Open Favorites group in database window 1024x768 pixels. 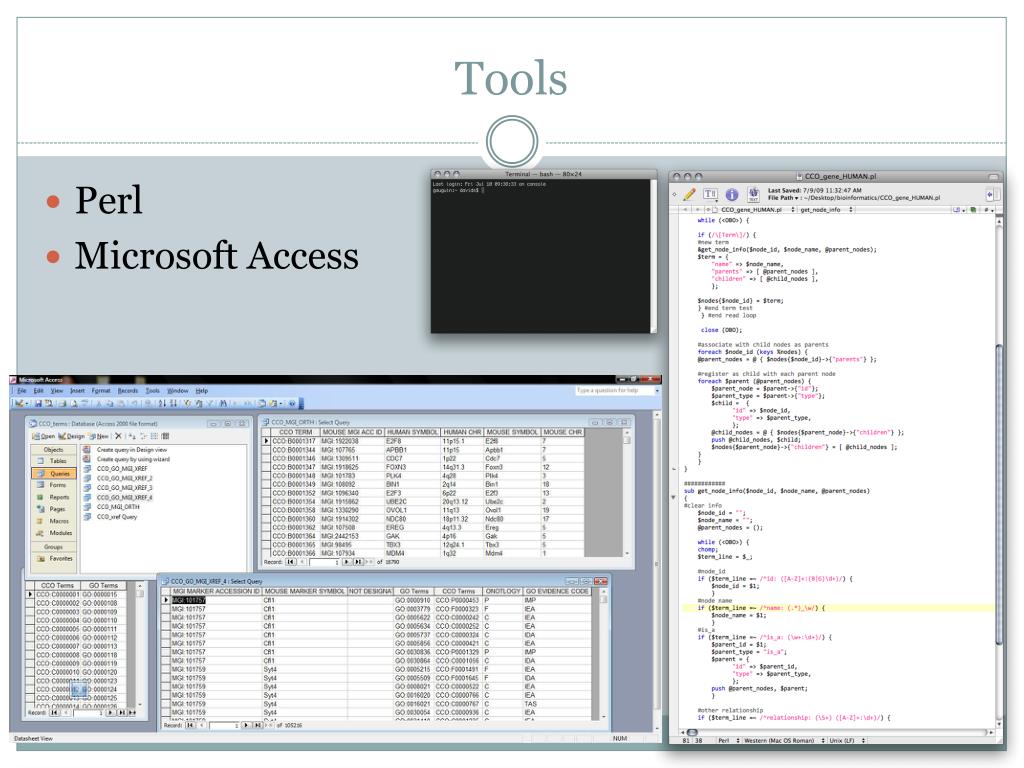54,559
